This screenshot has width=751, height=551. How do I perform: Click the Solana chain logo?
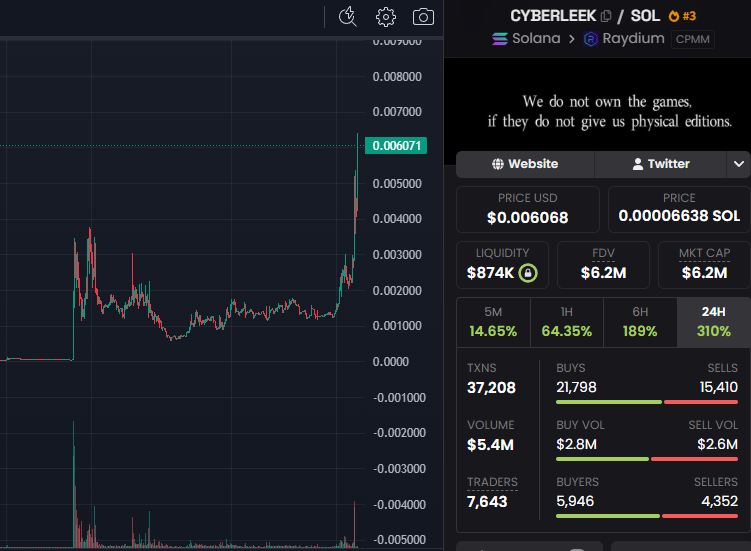500,39
